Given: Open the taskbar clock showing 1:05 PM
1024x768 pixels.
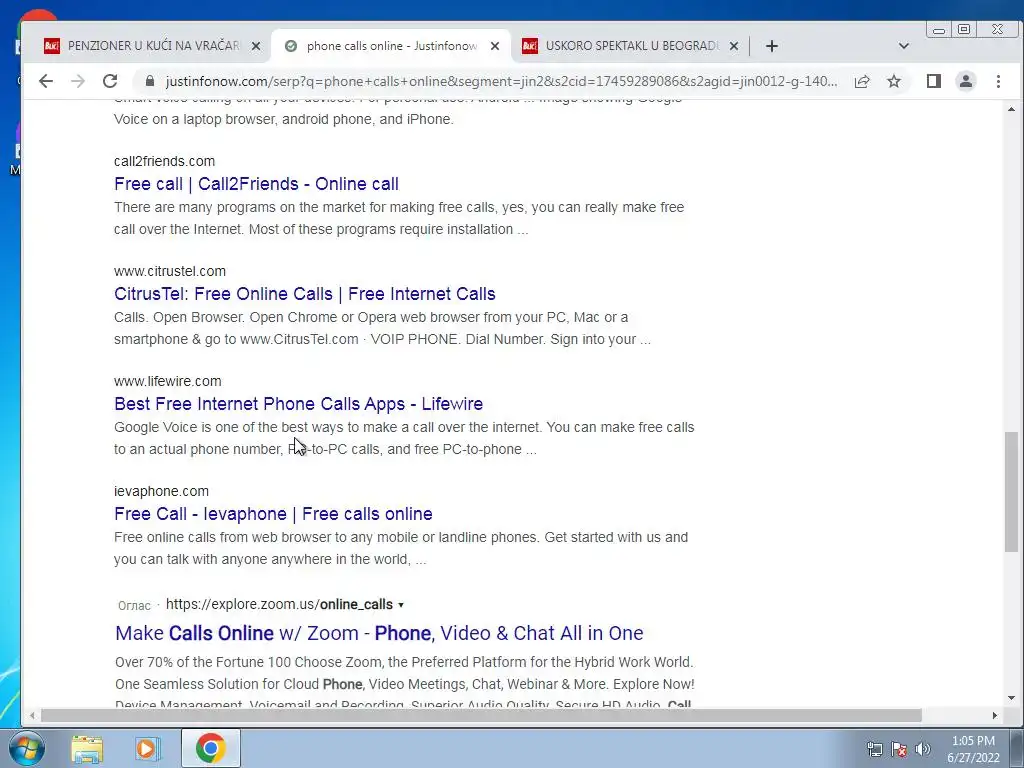Looking at the screenshot, I should tap(973, 749).
